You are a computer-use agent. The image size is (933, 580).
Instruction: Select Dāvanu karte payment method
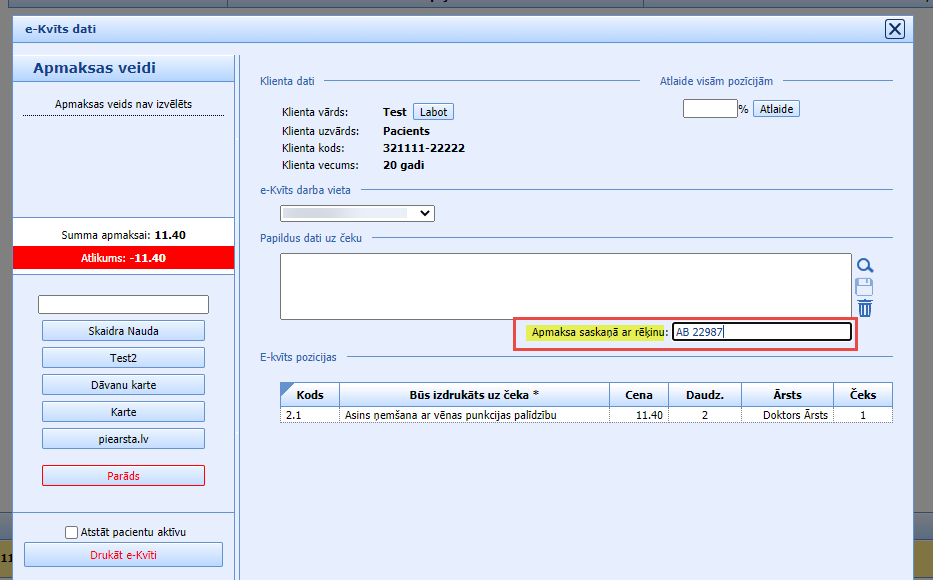tap(123, 385)
